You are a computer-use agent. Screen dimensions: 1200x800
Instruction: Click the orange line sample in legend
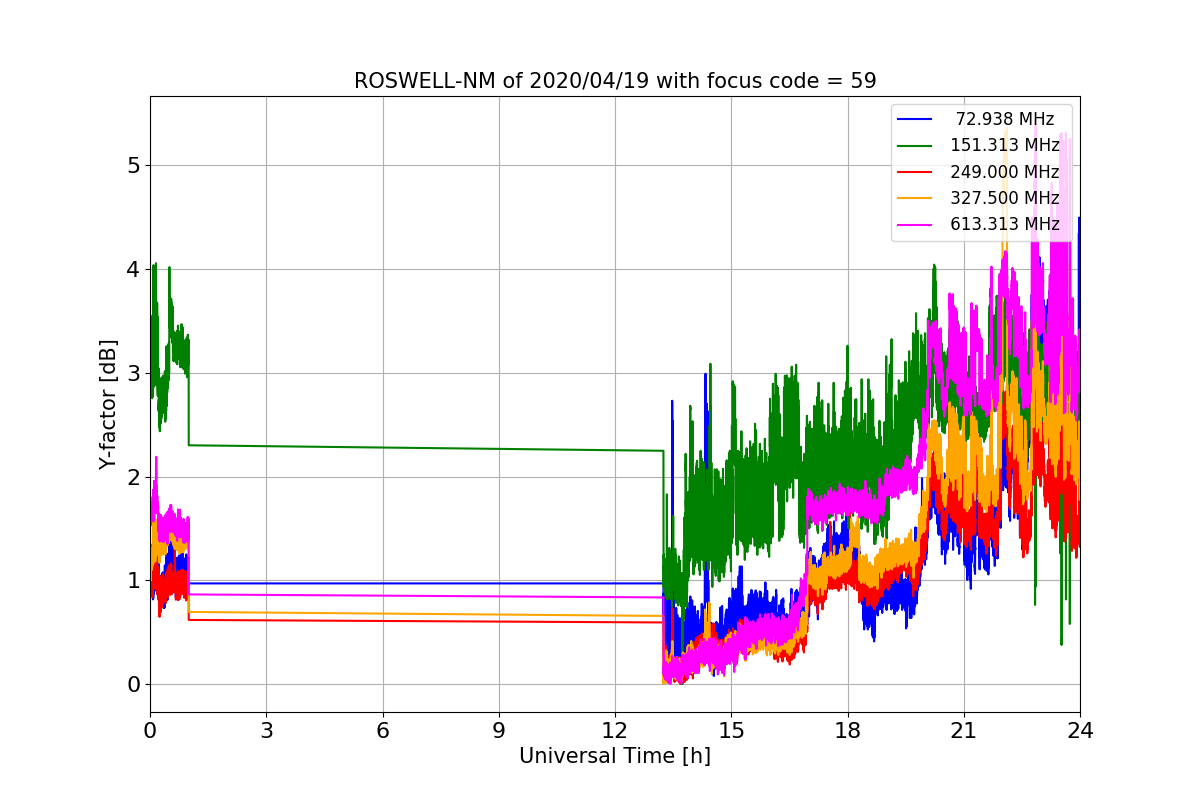(916, 199)
